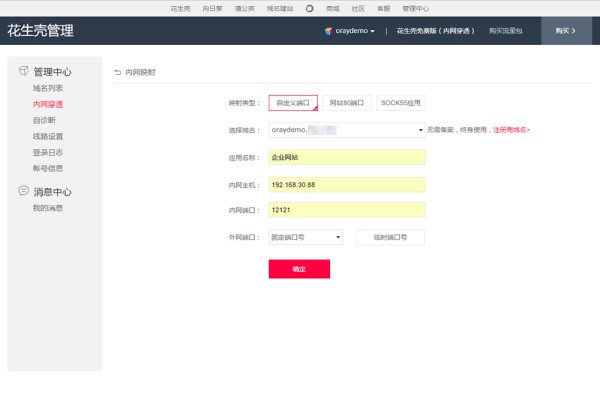600x400 pixels.
Task: Click 花生壳免费版（内网穿透）in the header
Action: click(435, 31)
